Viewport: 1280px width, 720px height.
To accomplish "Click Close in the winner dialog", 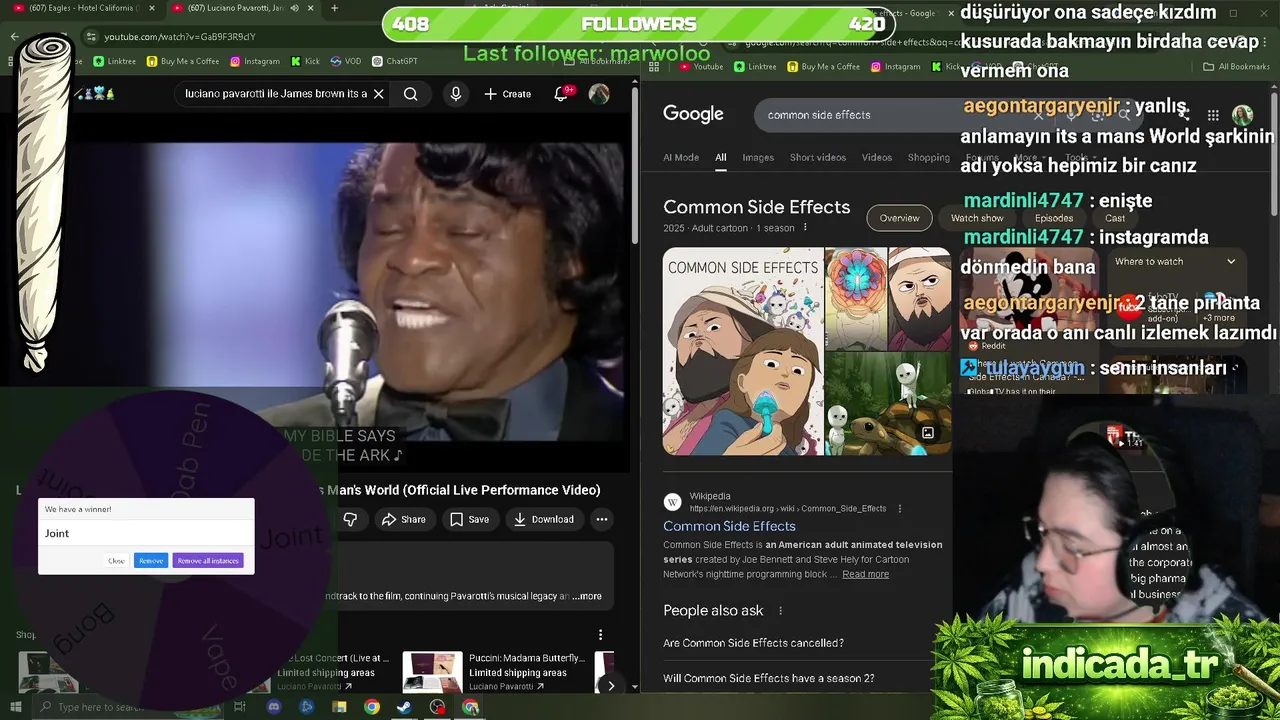I will click(116, 560).
